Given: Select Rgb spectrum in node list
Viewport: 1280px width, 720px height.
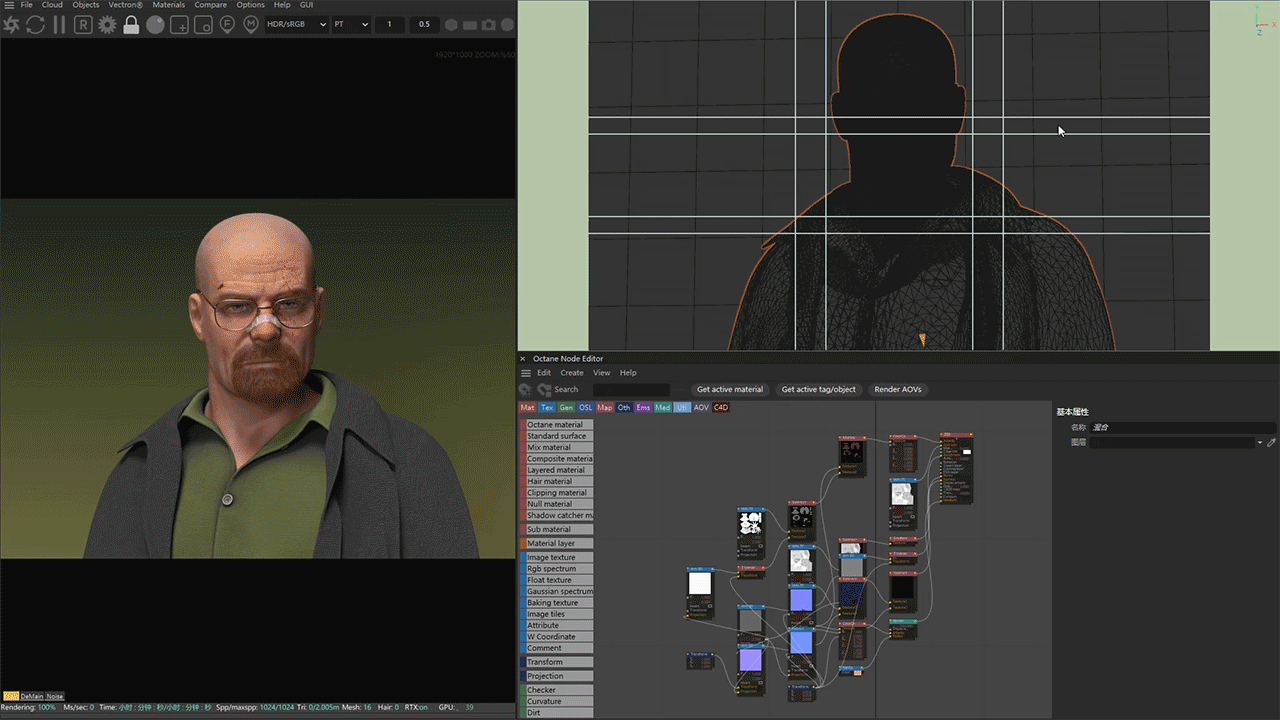Looking at the screenshot, I should [558, 569].
